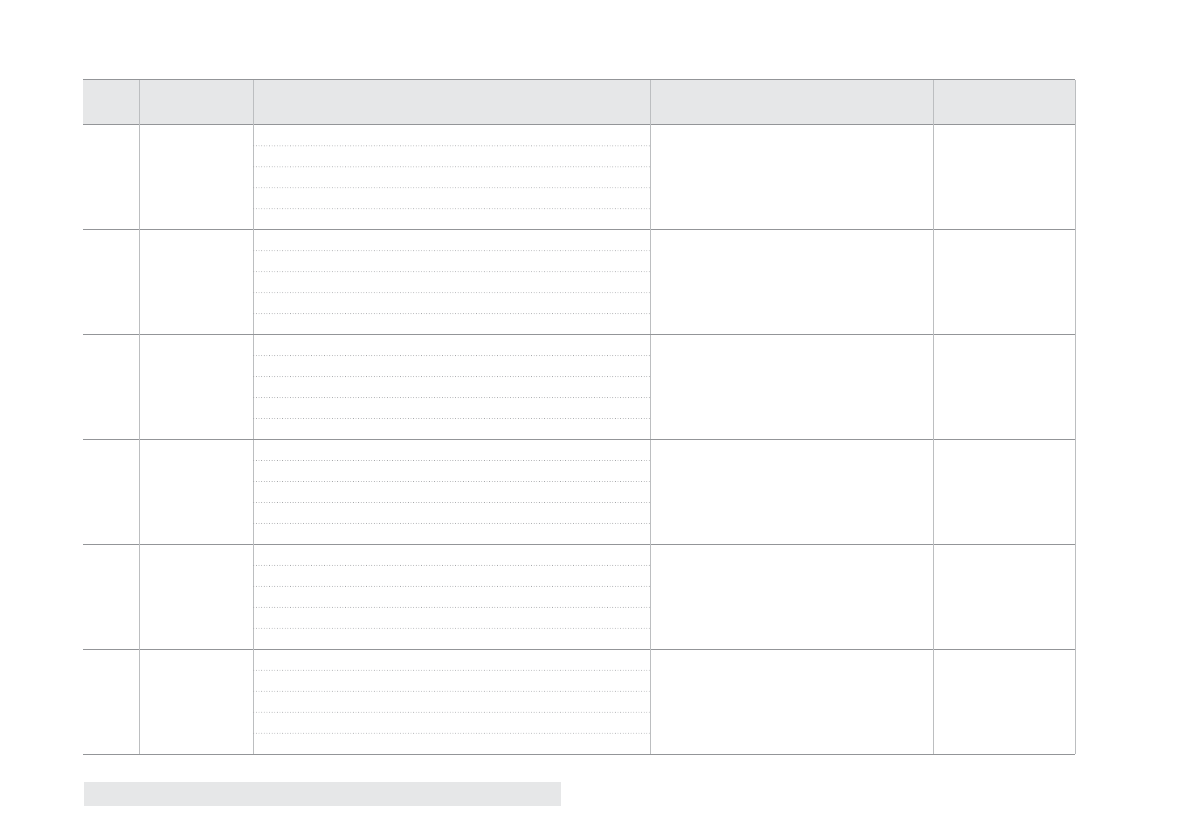Screen dimensions: 1191x839
Task: Click the second-column cell in row three
Action: [x=196, y=387]
